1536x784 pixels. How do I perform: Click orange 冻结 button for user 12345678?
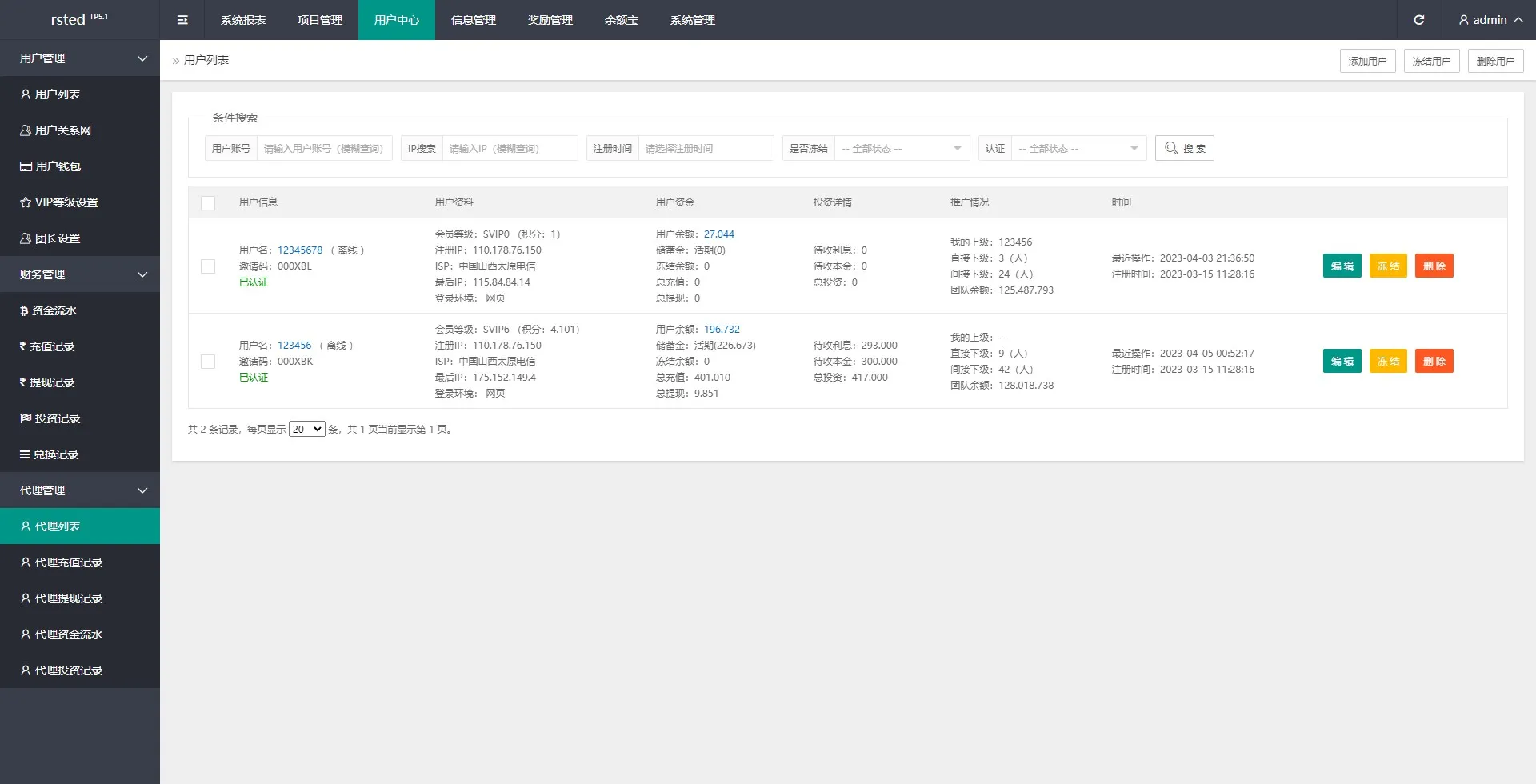coord(1387,266)
